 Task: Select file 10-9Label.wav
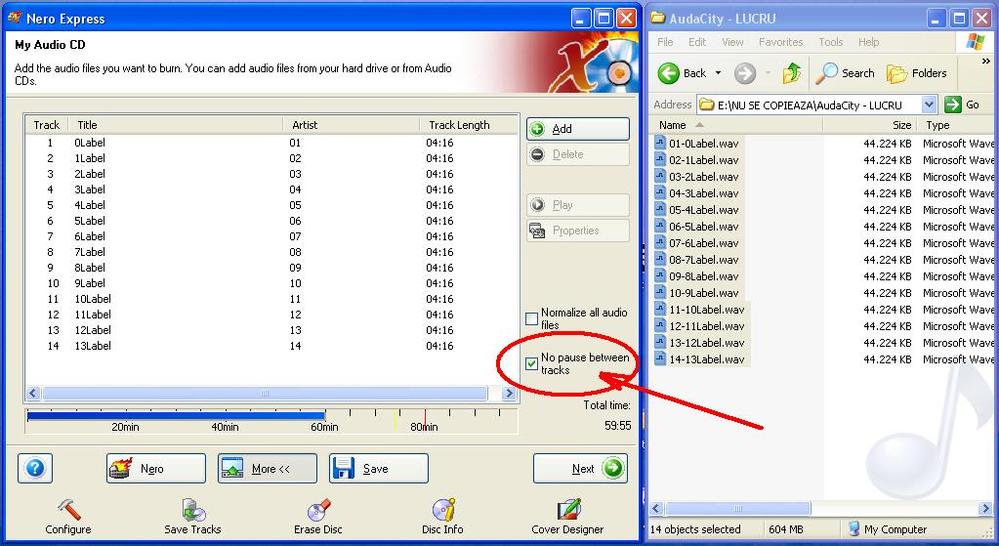point(703,293)
